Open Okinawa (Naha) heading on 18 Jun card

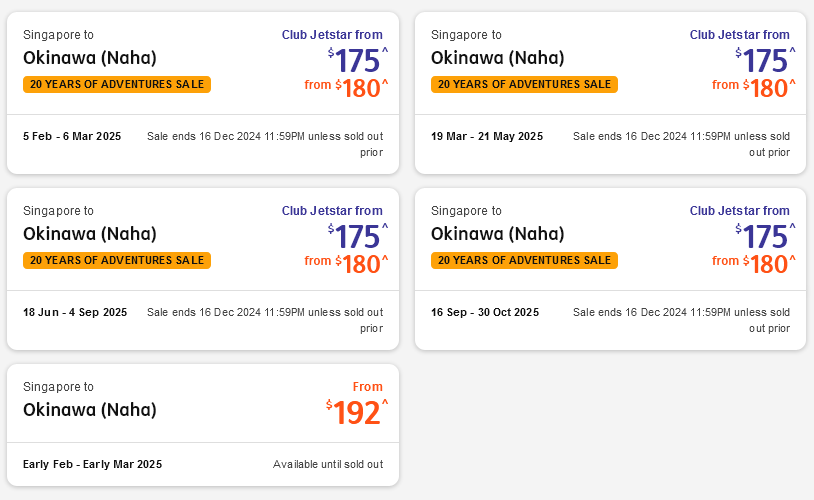click(90, 233)
